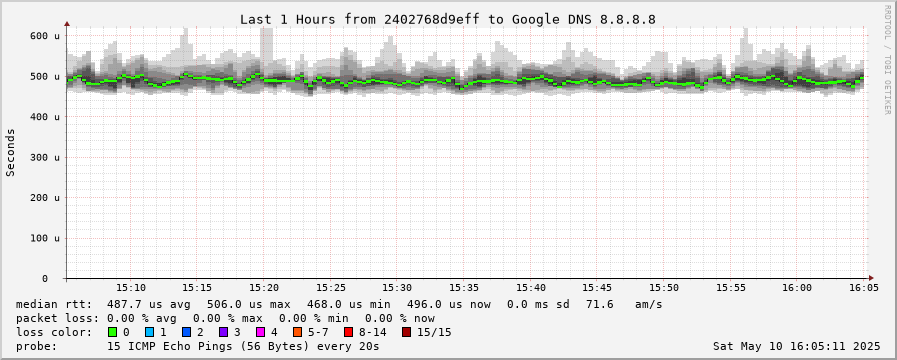Click the dark red 15/15 loss swatch
897x360 pixels.
[x=406, y=332]
